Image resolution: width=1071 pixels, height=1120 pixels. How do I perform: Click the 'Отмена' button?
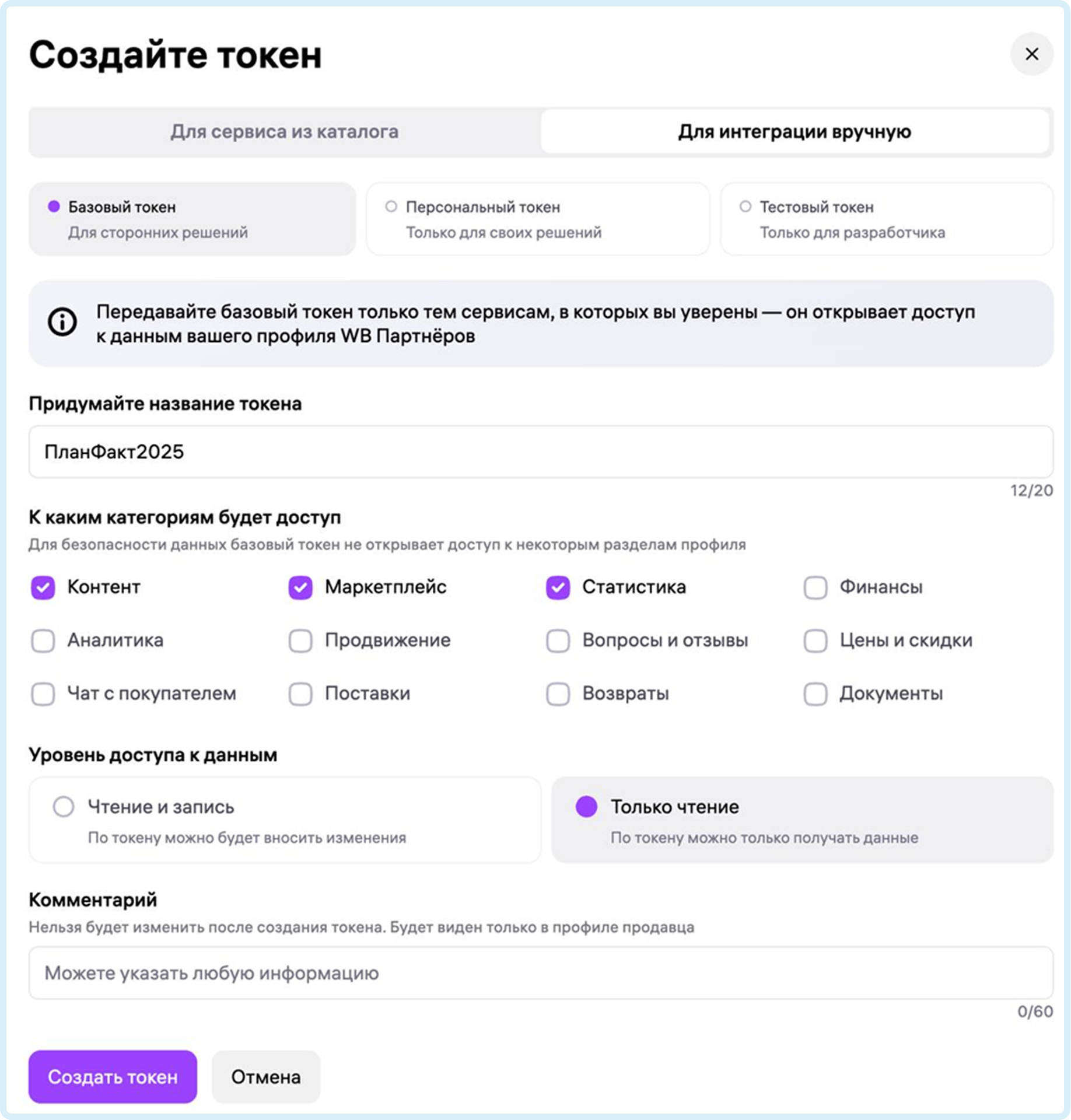pyautogui.click(x=265, y=1077)
